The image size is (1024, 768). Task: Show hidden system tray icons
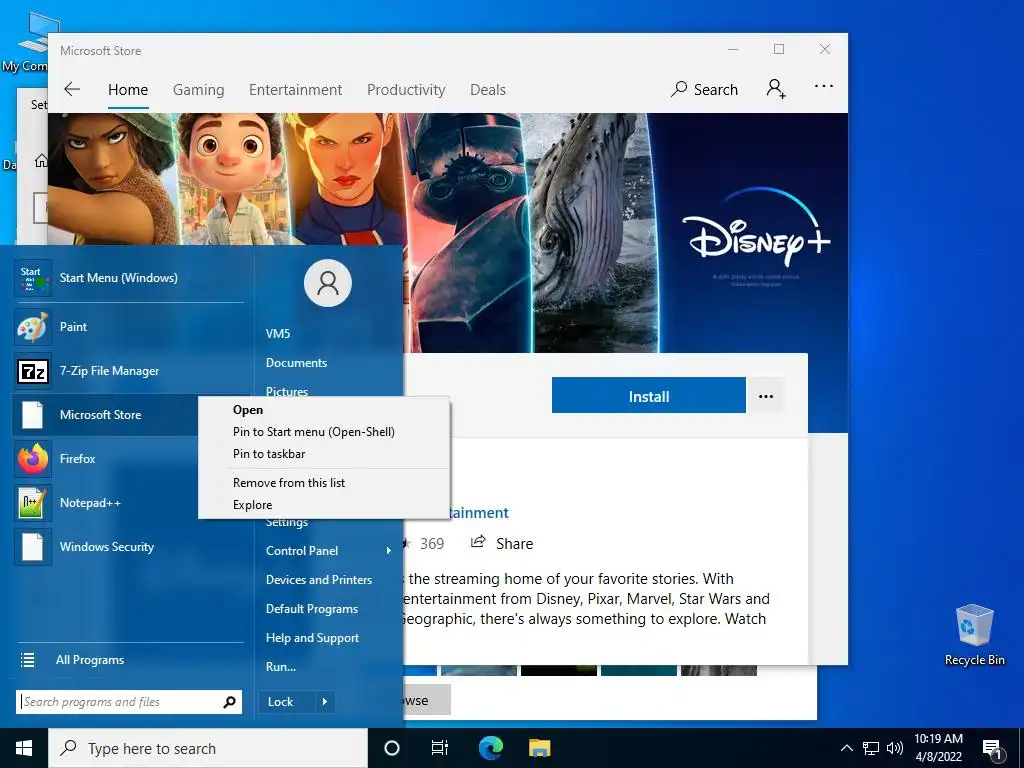click(x=846, y=748)
